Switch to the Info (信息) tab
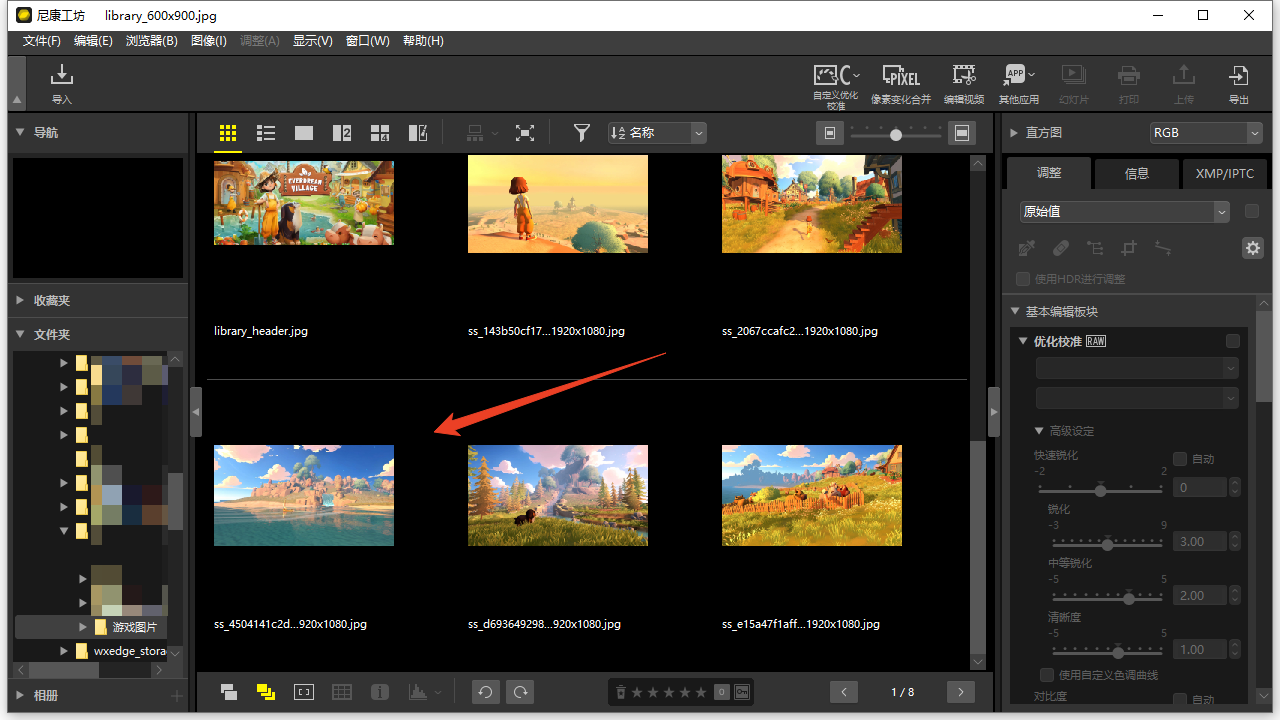1280x720 pixels. pos(1137,173)
